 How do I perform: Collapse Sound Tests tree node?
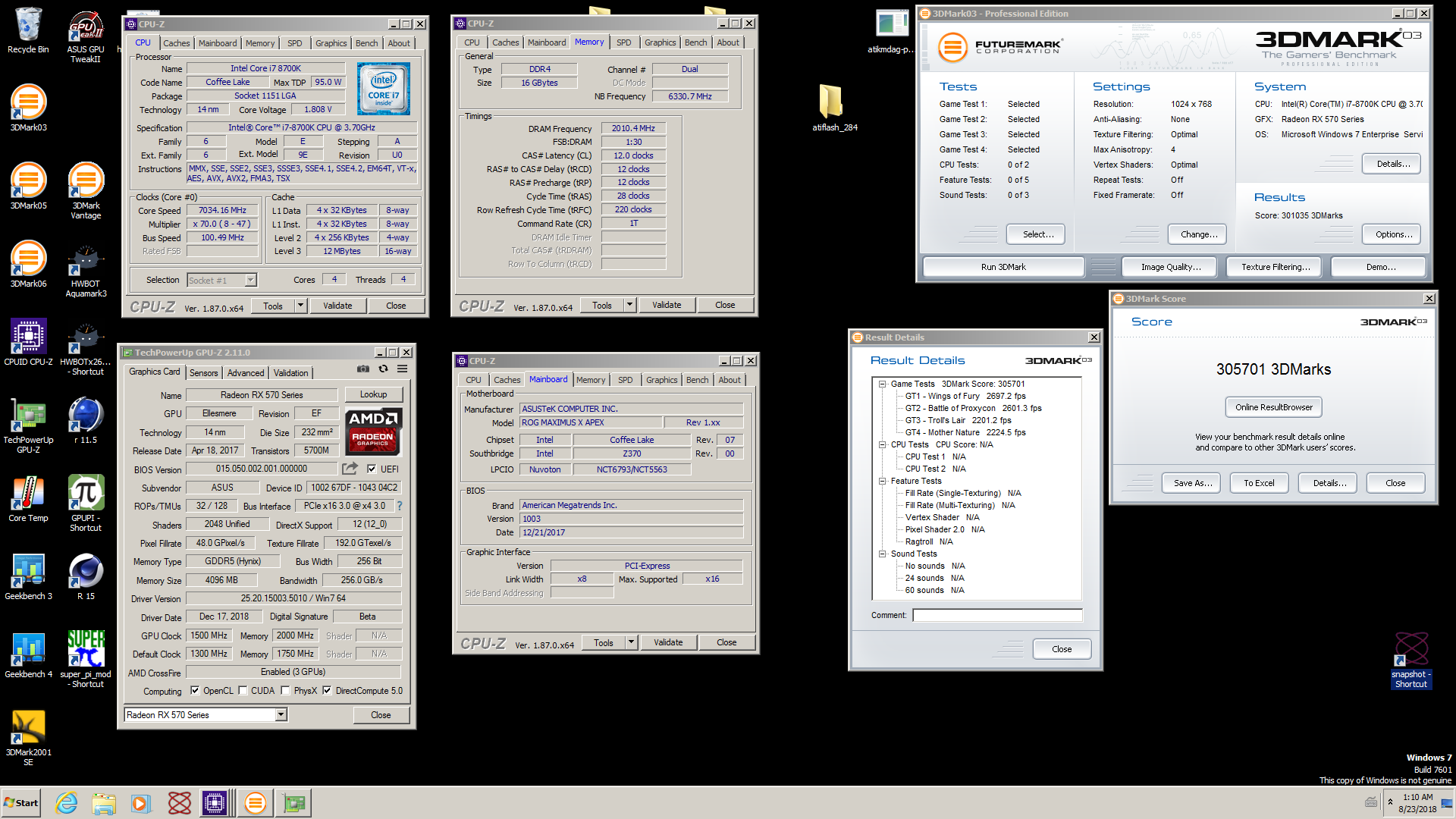(883, 554)
